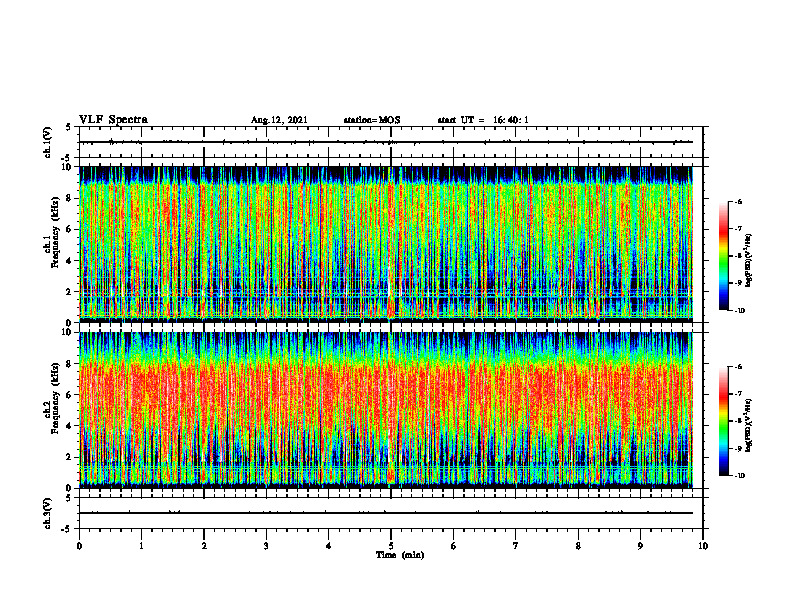Click time axis tick label "5"
This screenshot has height=612, width=792.
pyautogui.click(x=391, y=546)
